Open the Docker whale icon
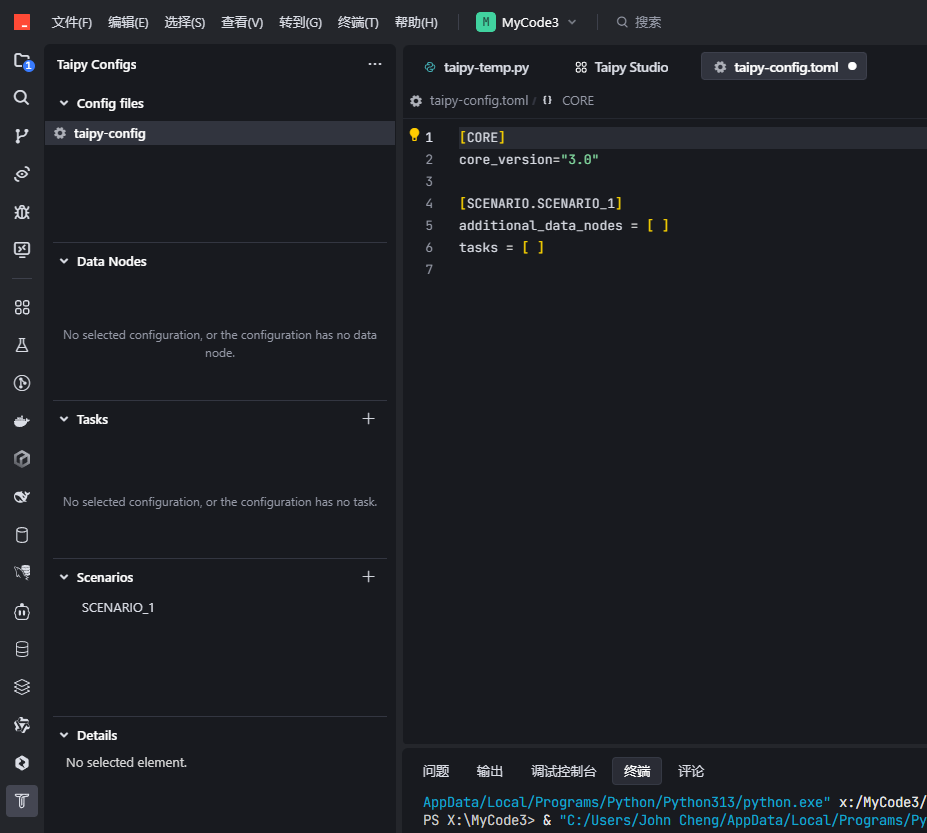This screenshot has height=833, width=927. (22, 421)
